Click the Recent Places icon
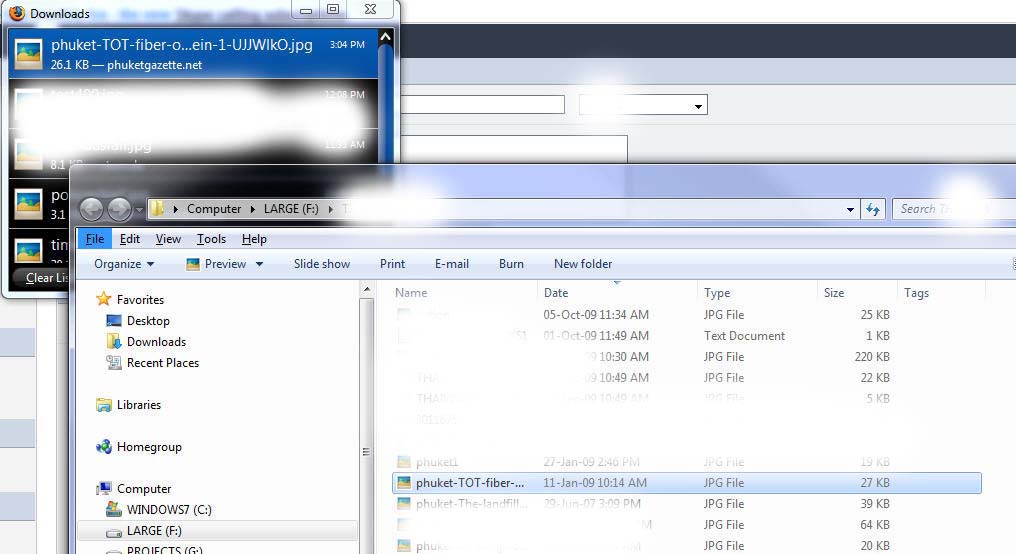Screen dimensions: 1016x554 pyautogui.click(x=114, y=362)
